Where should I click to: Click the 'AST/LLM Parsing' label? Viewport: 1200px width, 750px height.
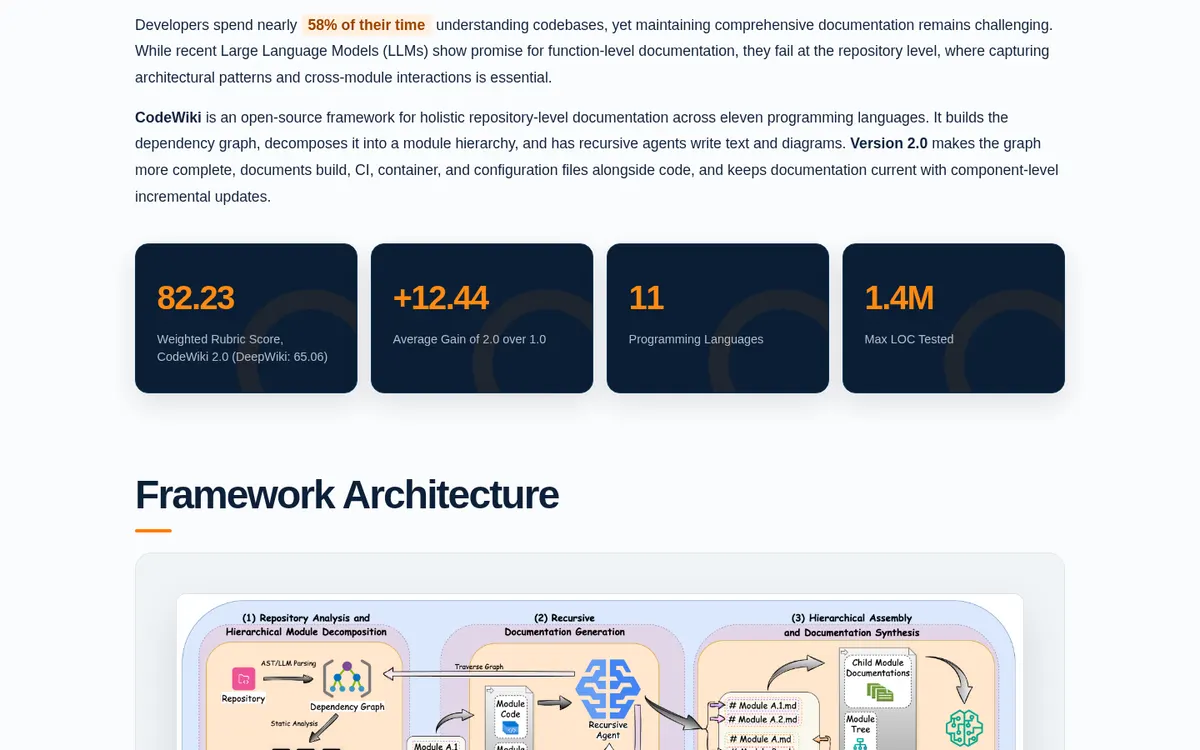pyautogui.click(x=287, y=663)
